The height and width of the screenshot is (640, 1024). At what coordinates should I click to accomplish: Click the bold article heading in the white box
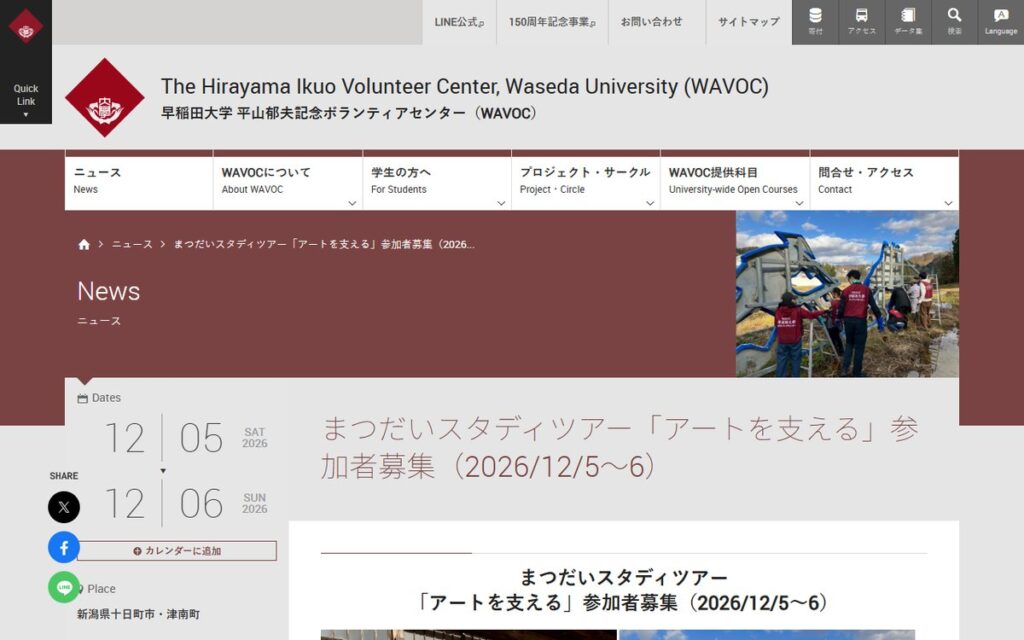click(x=624, y=590)
